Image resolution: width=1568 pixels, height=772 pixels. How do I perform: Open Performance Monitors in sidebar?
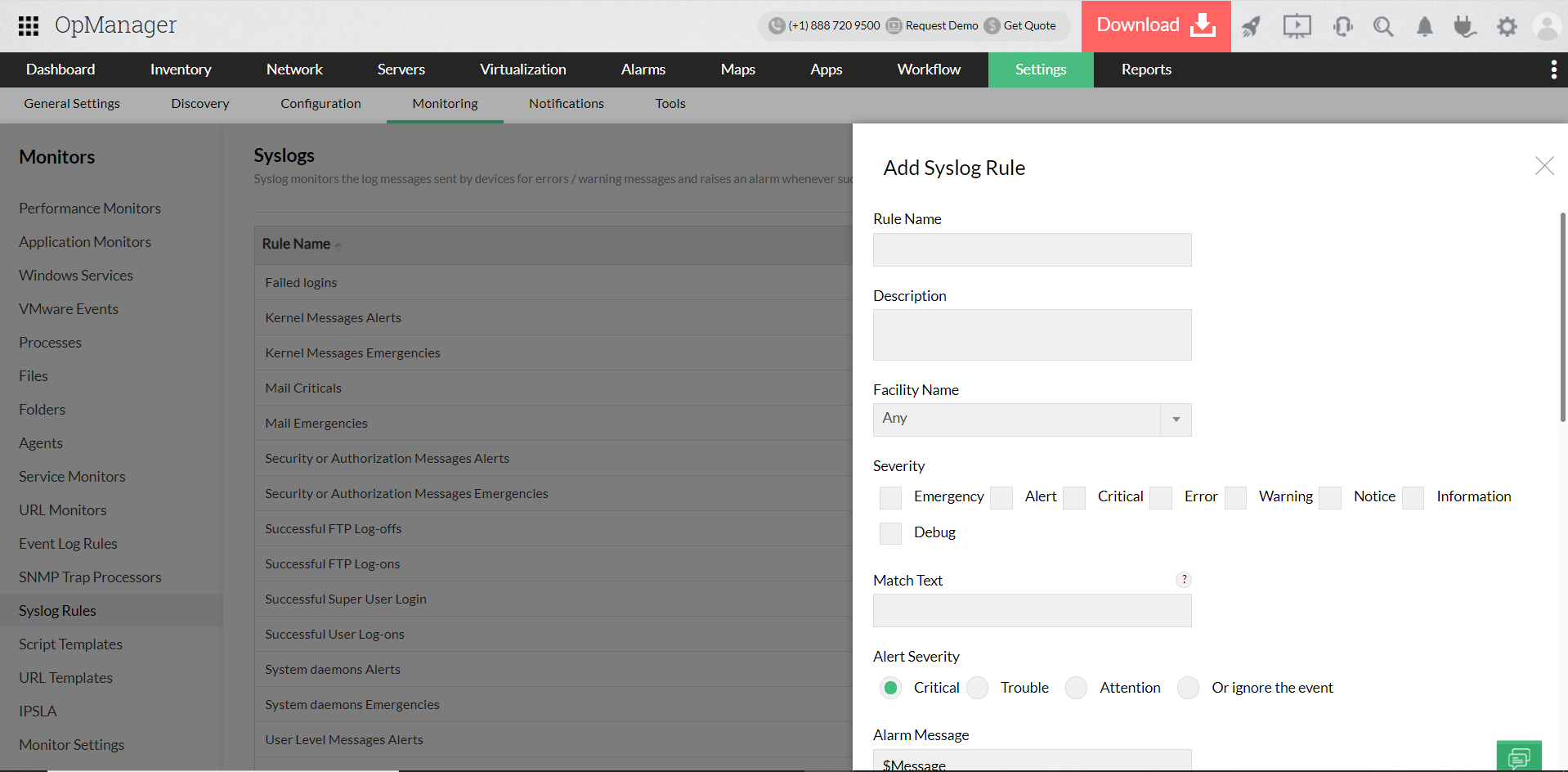click(x=90, y=209)
